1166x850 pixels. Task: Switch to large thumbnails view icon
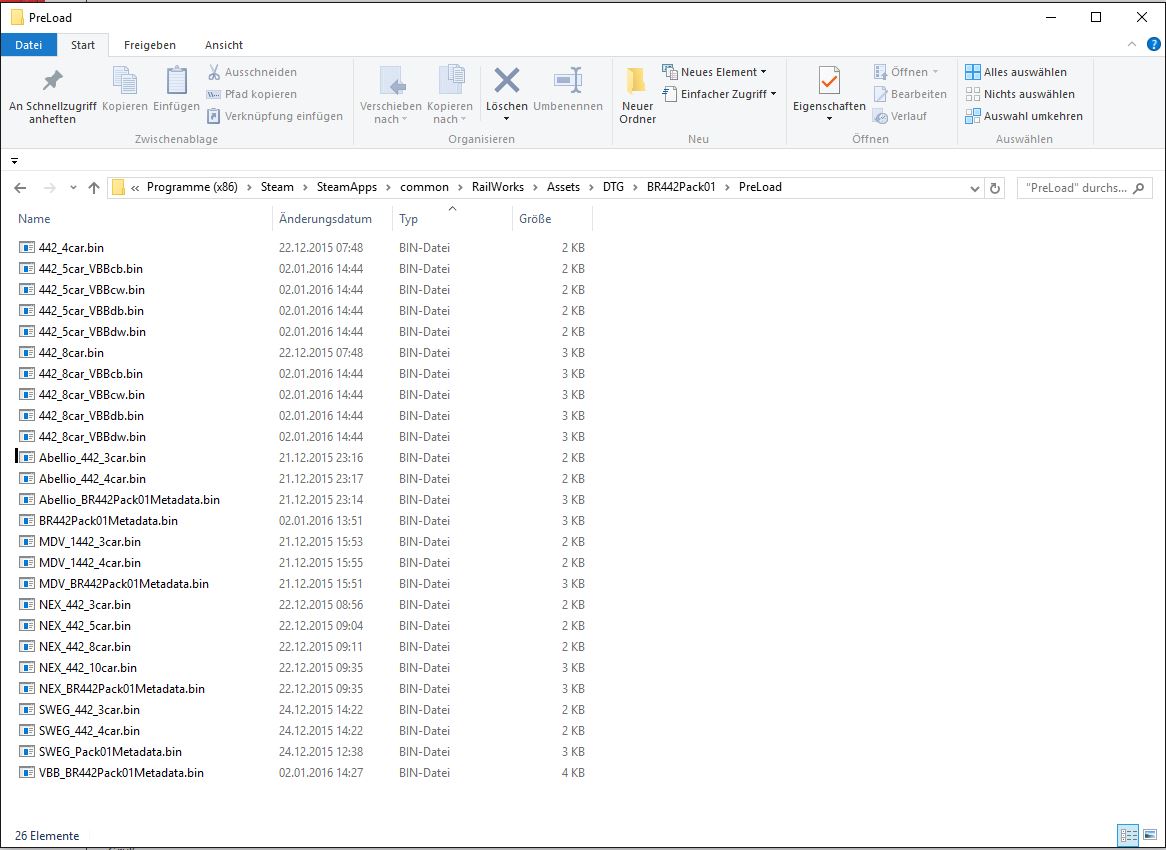point(1150,835)
